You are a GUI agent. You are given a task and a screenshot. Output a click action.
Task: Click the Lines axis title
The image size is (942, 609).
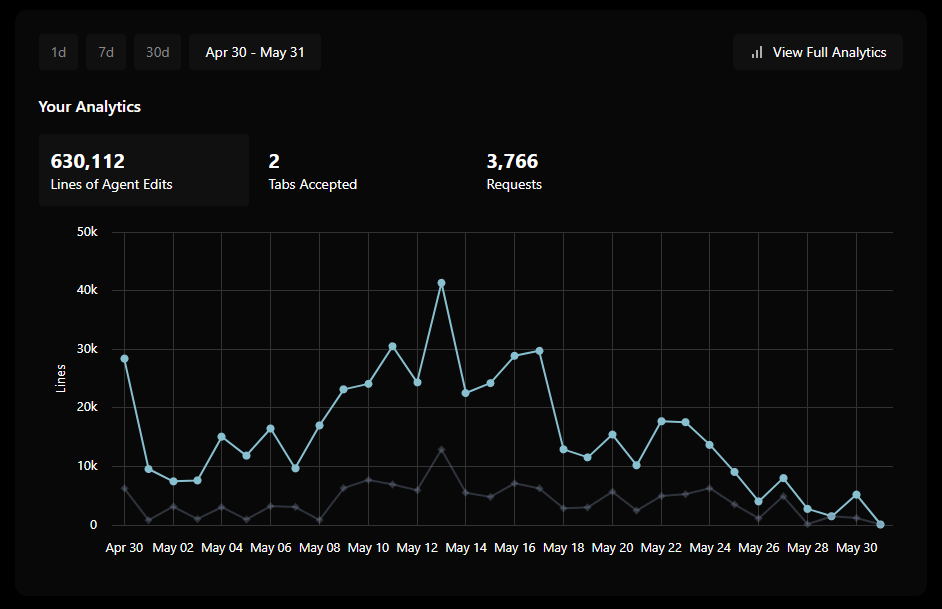[61, 378]
